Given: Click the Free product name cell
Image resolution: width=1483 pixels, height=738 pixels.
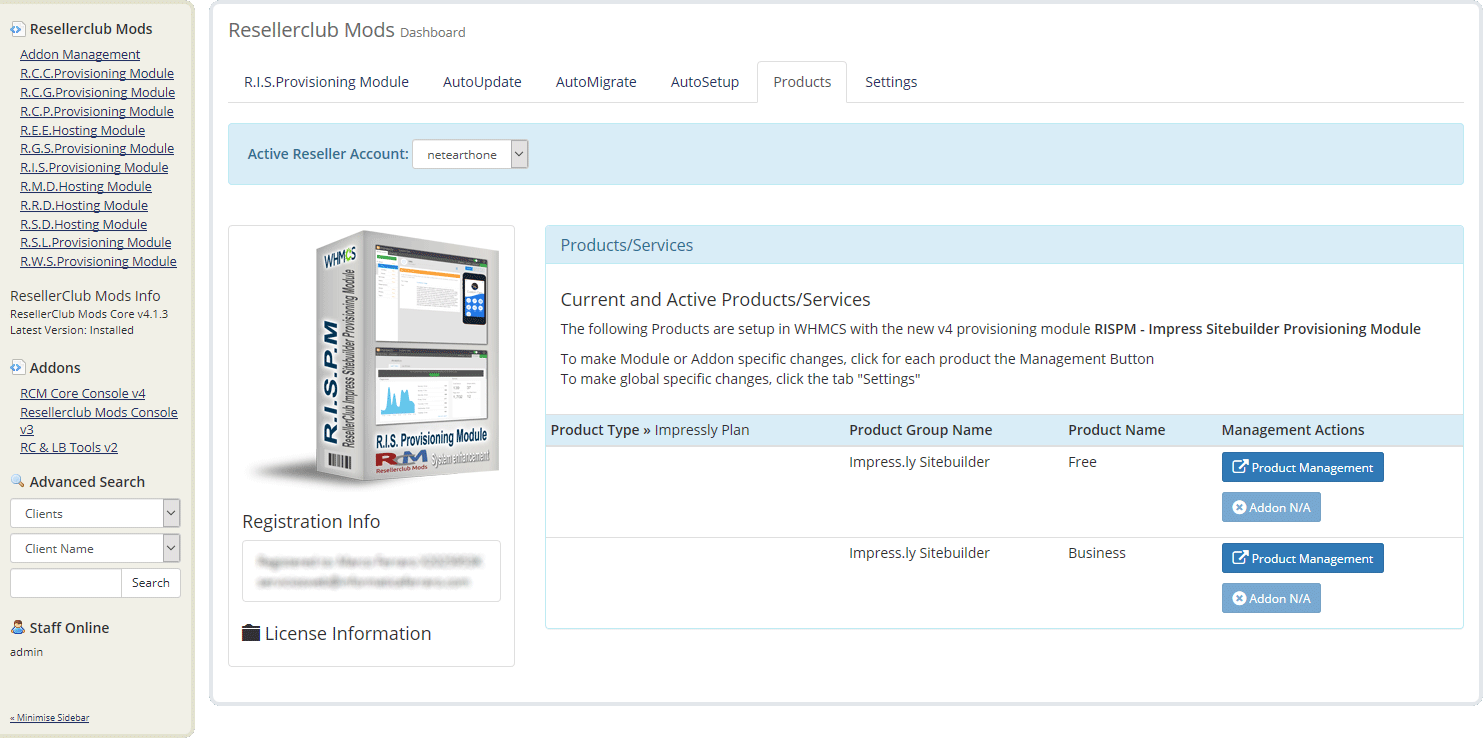Looking at the screenshot, I should pos(1082,462).
